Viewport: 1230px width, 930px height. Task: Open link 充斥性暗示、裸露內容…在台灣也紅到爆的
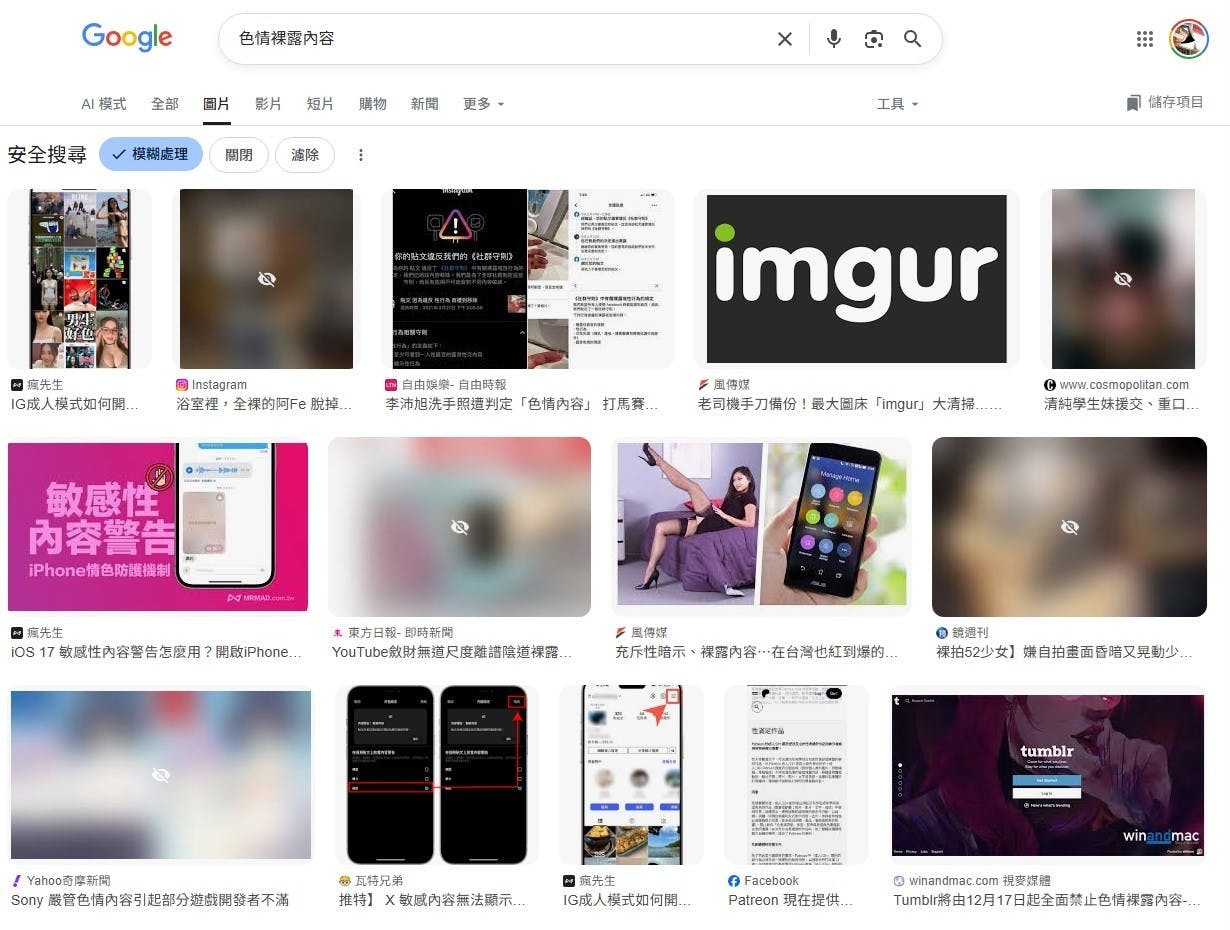pos(757,653)
